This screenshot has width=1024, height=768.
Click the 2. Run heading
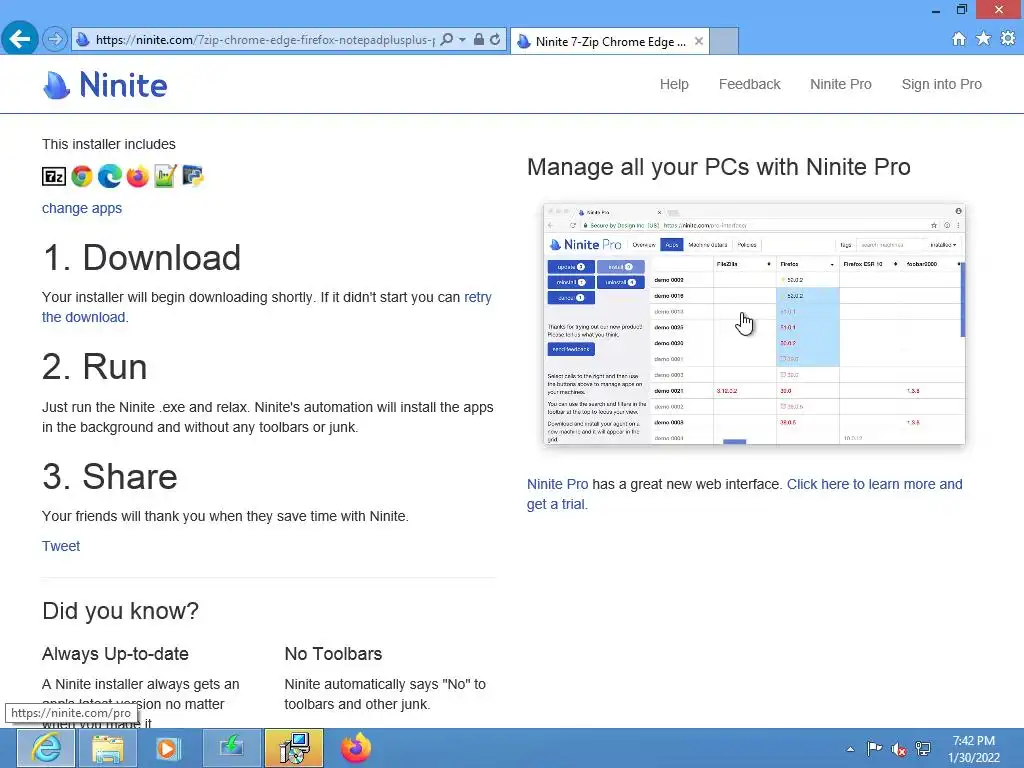(95, 366)
